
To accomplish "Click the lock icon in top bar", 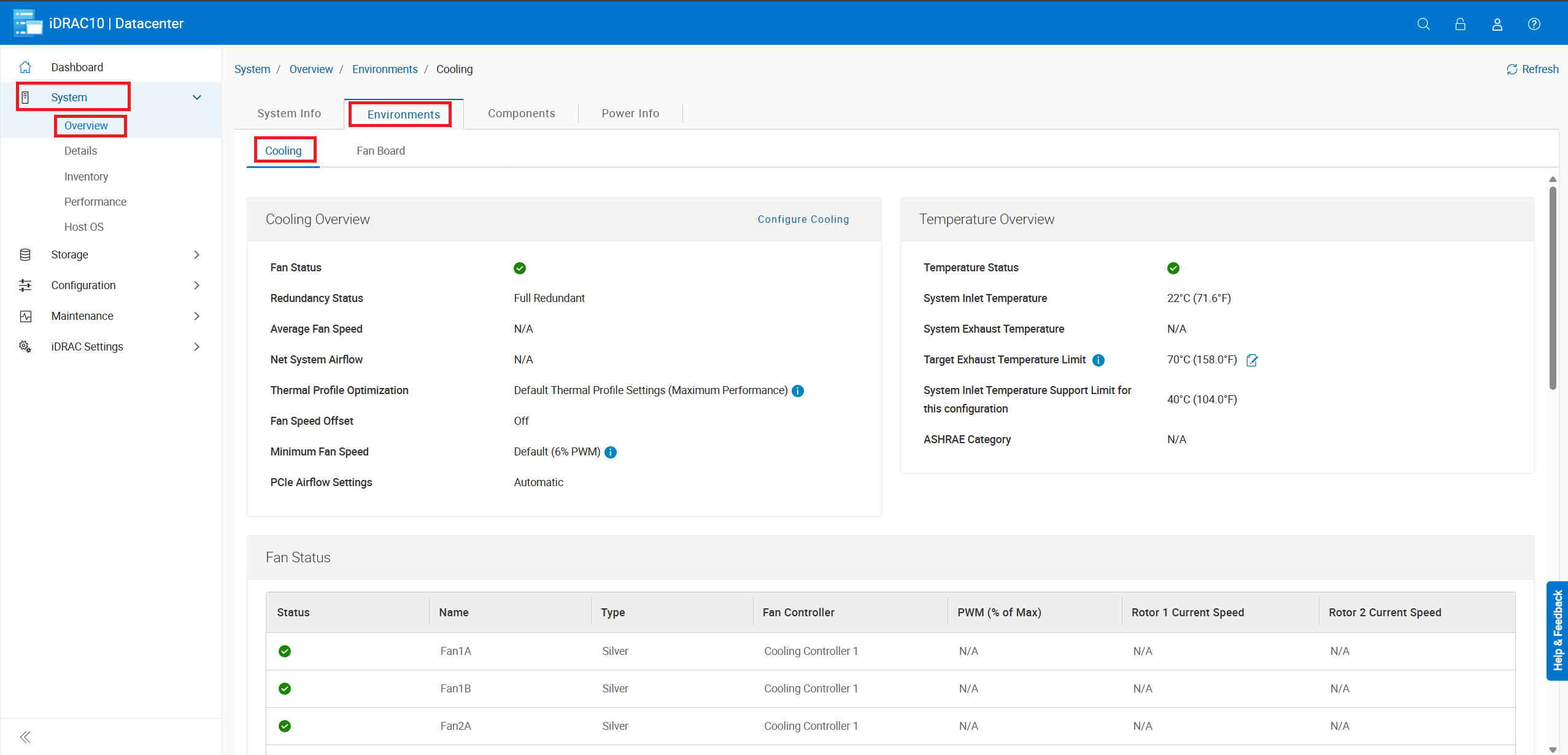I will [x=1460, y=24].
